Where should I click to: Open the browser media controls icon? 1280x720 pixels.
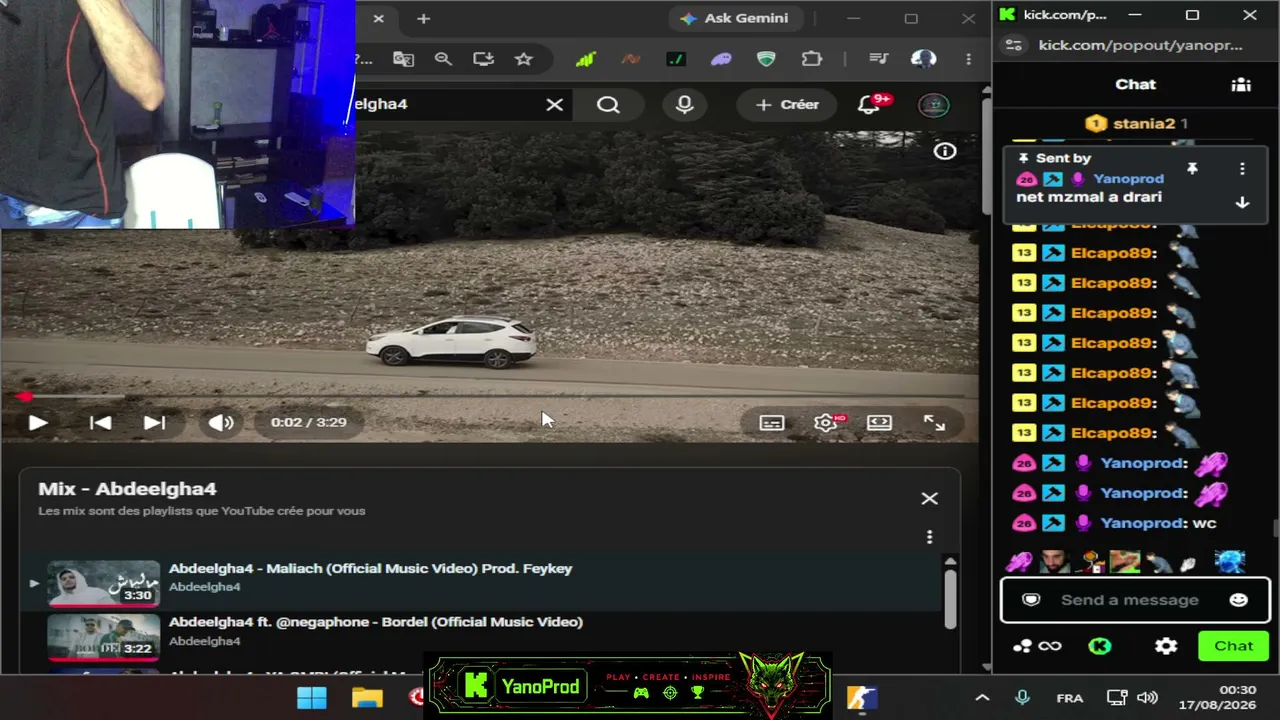click(x=878, y=59)
